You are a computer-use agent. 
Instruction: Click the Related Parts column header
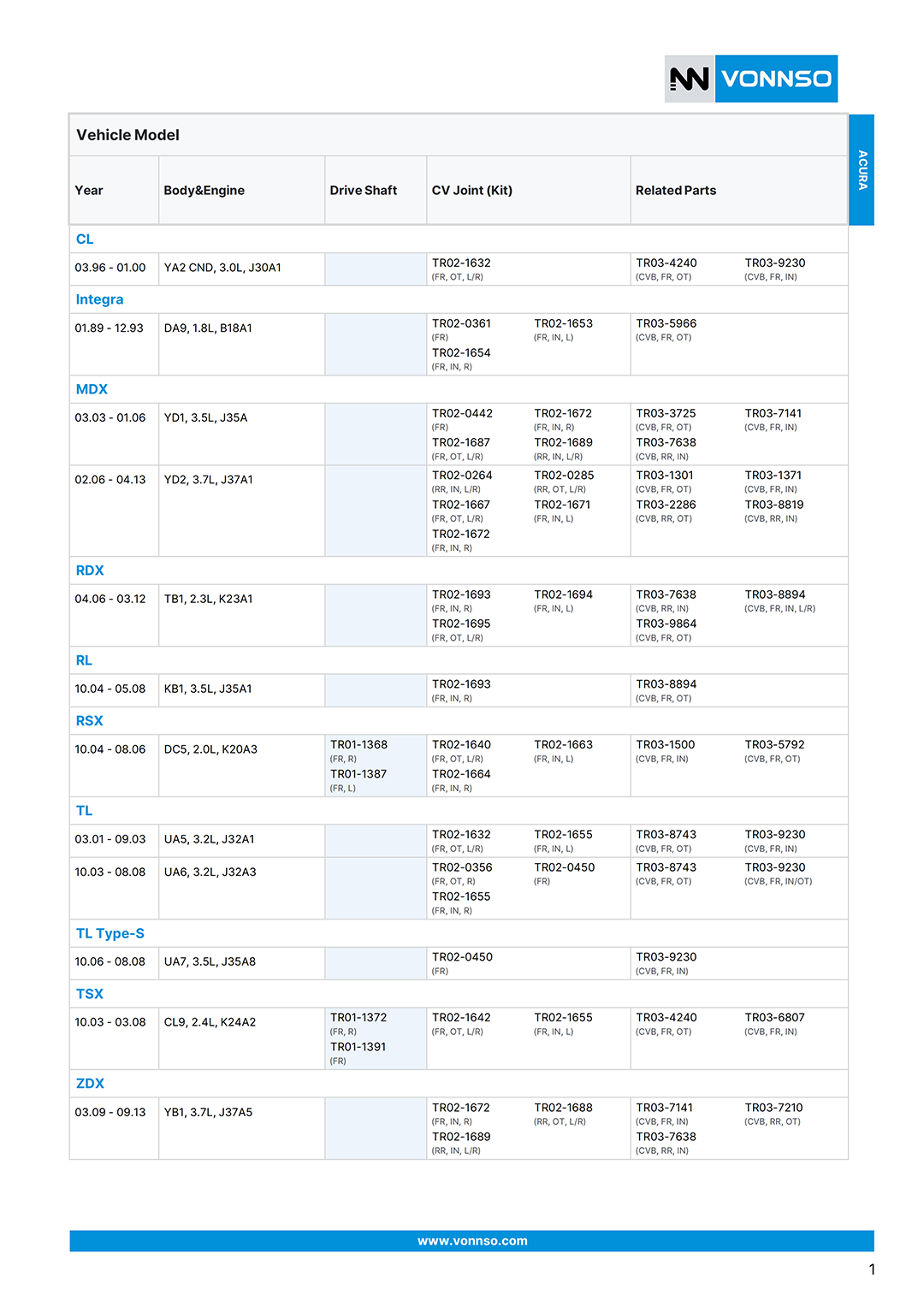pyautogui.click(x=676, y=191)
